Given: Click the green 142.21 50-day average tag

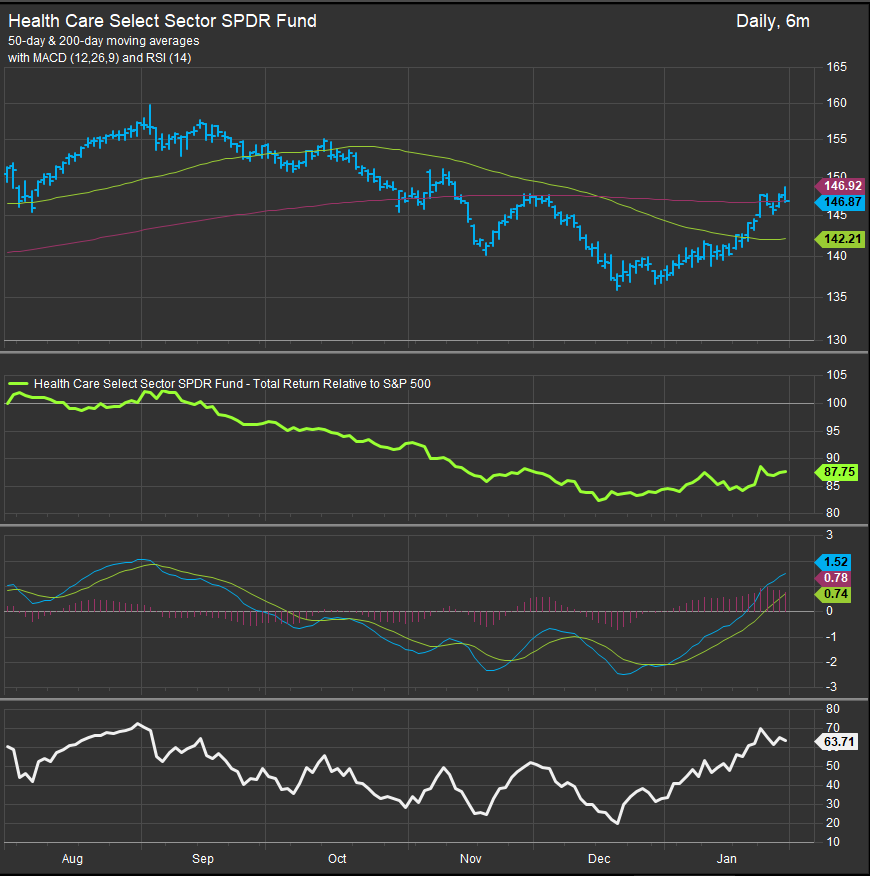Looking at the screenshot, I should 840,239.
